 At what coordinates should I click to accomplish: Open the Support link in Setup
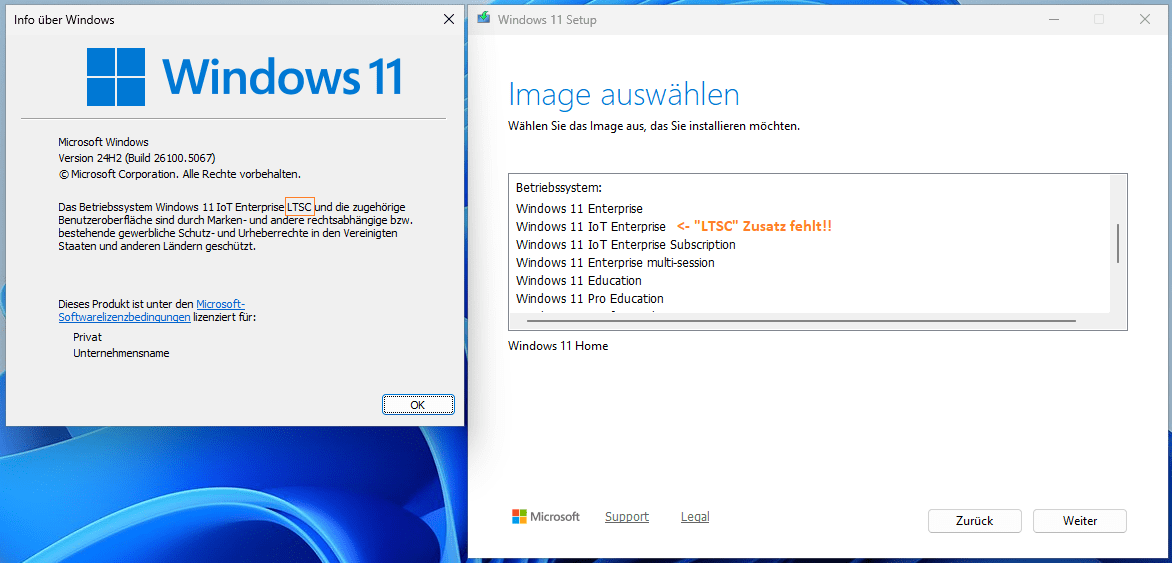[626, 517]
